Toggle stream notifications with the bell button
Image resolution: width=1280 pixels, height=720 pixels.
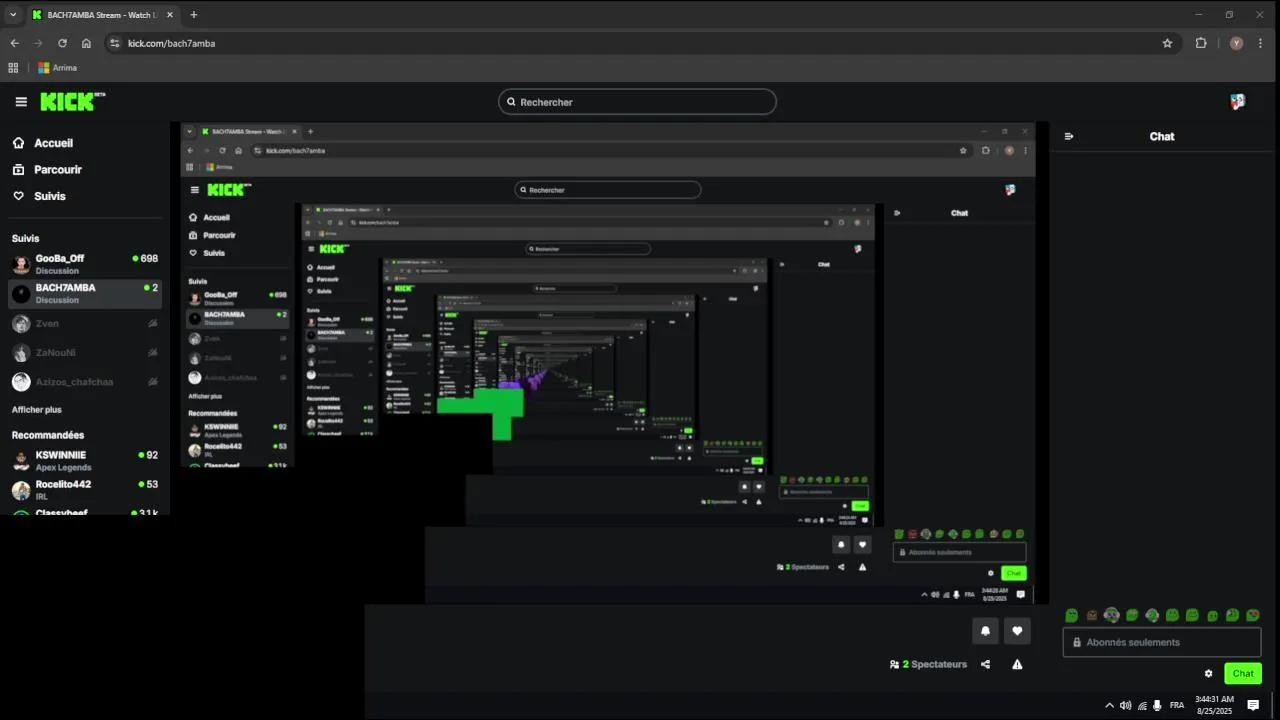pyautogui.click(x=986, y=631)
